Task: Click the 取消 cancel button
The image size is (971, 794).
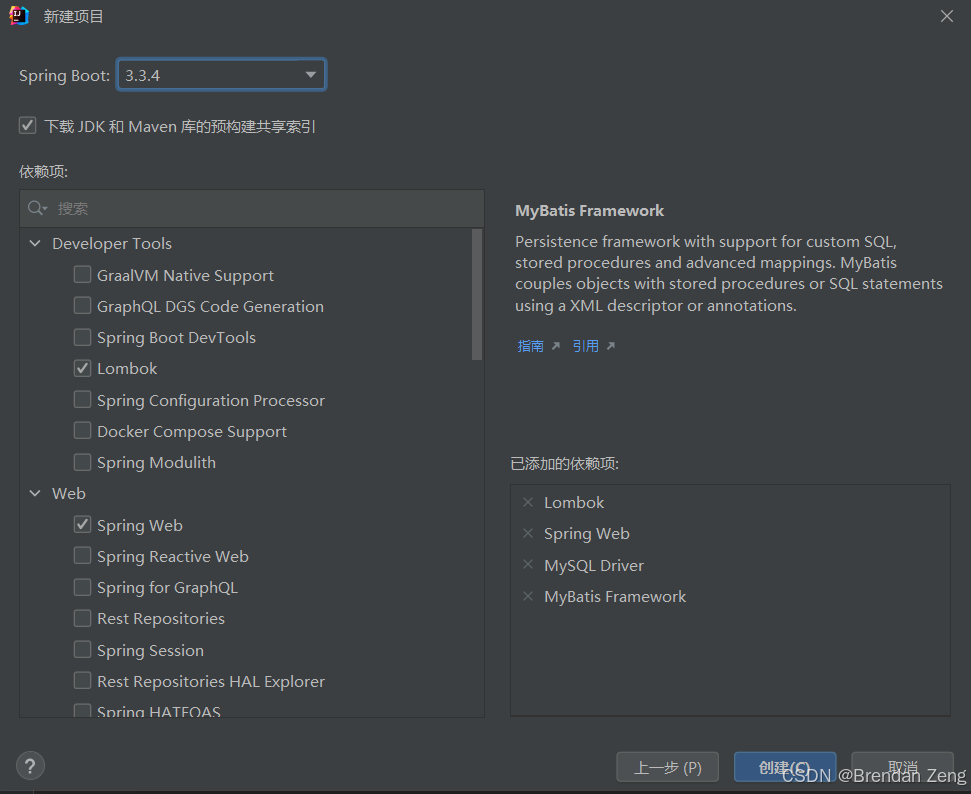Action: click(902, 767)
